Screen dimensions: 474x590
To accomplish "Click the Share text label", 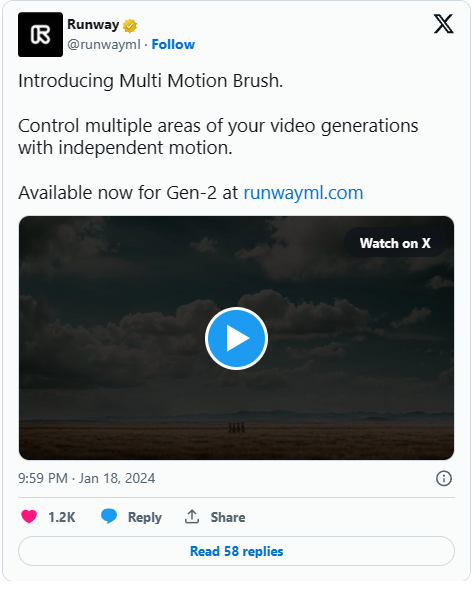I will tap(228, 517).
